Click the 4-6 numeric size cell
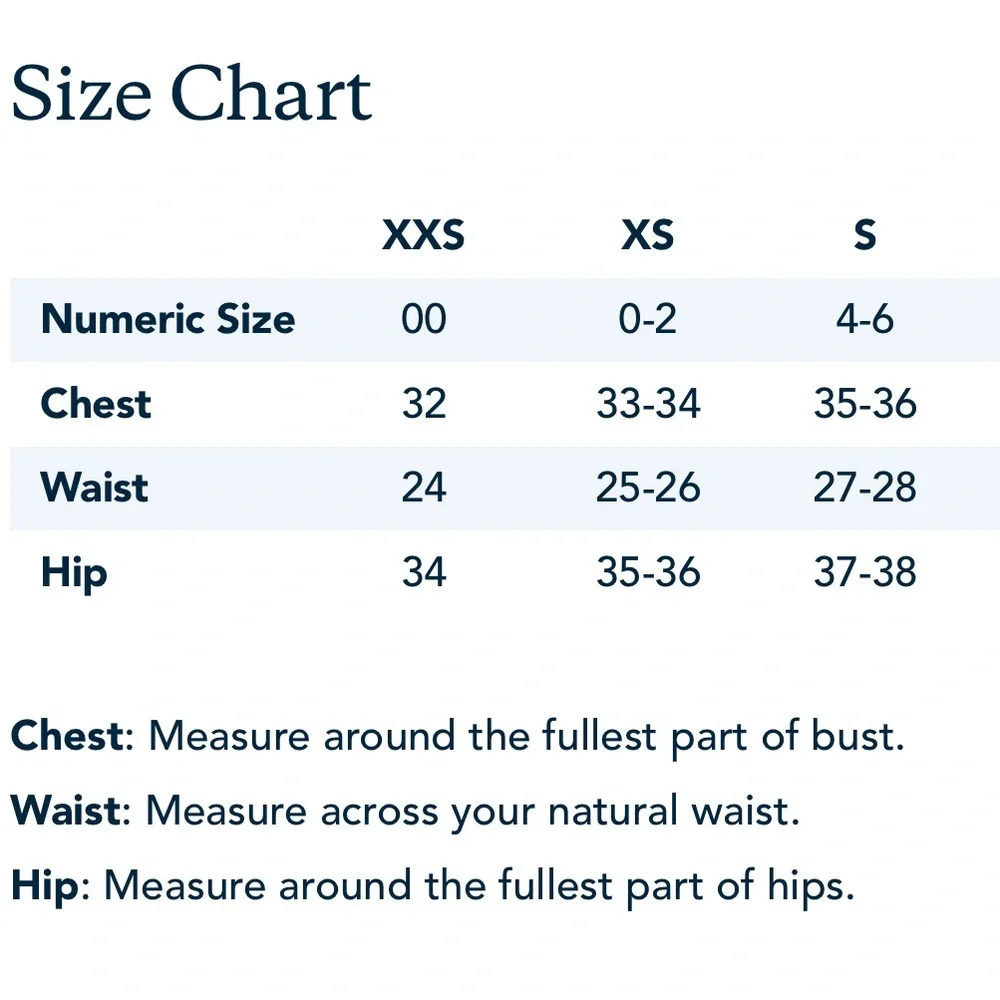The height and width of the screenshot is (1000, 1000). point(865,319)
